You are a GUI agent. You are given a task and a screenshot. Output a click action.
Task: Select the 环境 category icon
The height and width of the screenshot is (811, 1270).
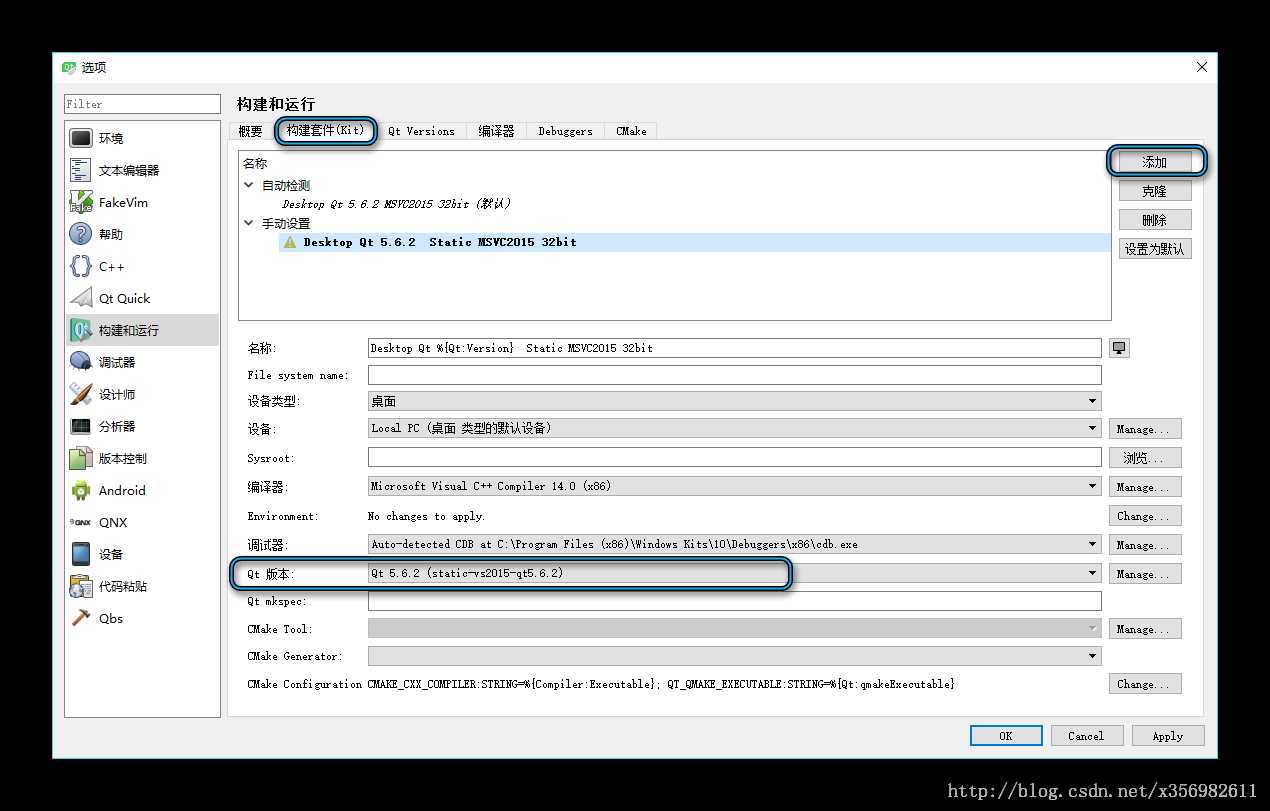coord(81,138)
